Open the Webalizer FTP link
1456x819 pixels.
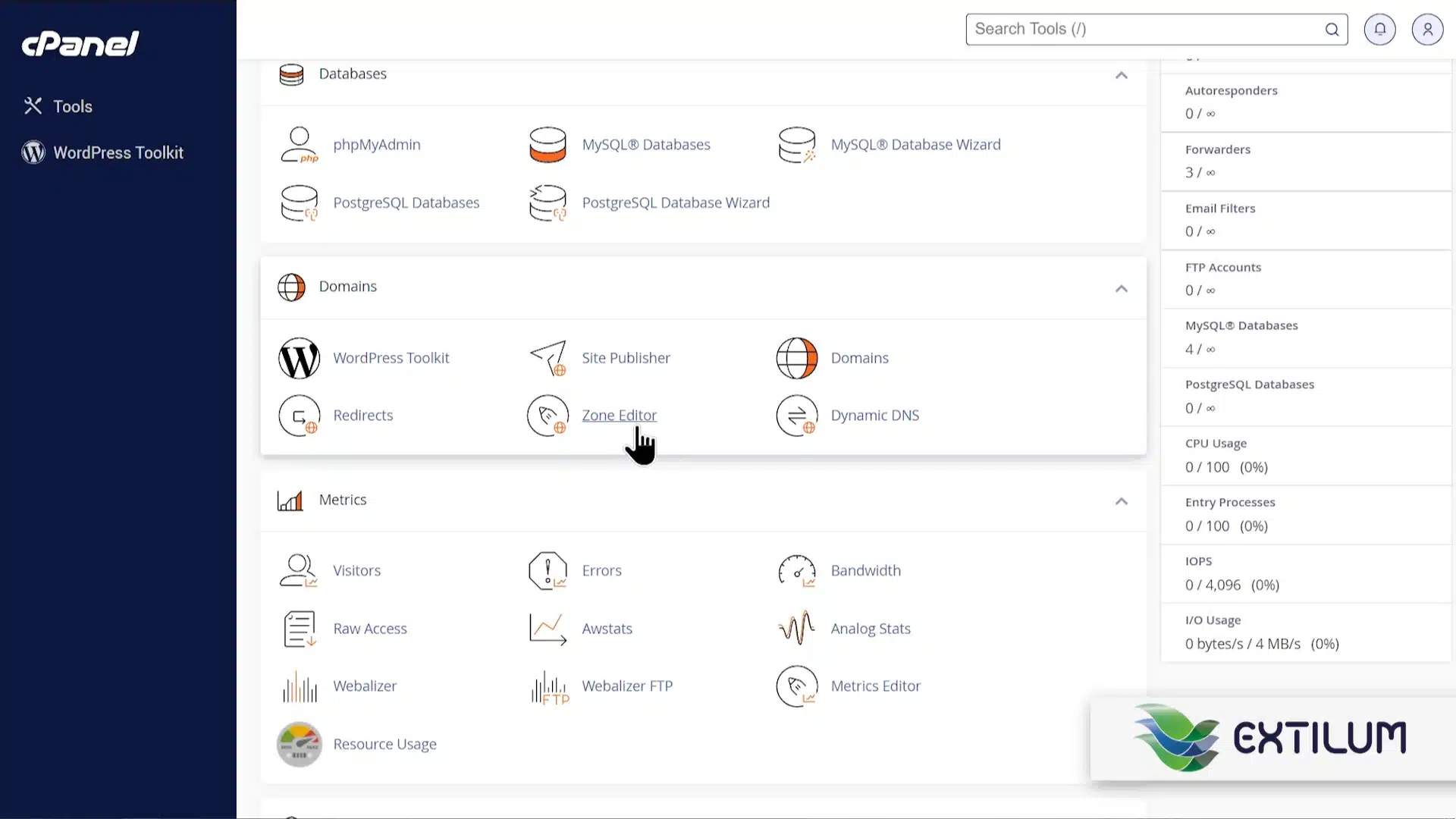click(627, 686)
